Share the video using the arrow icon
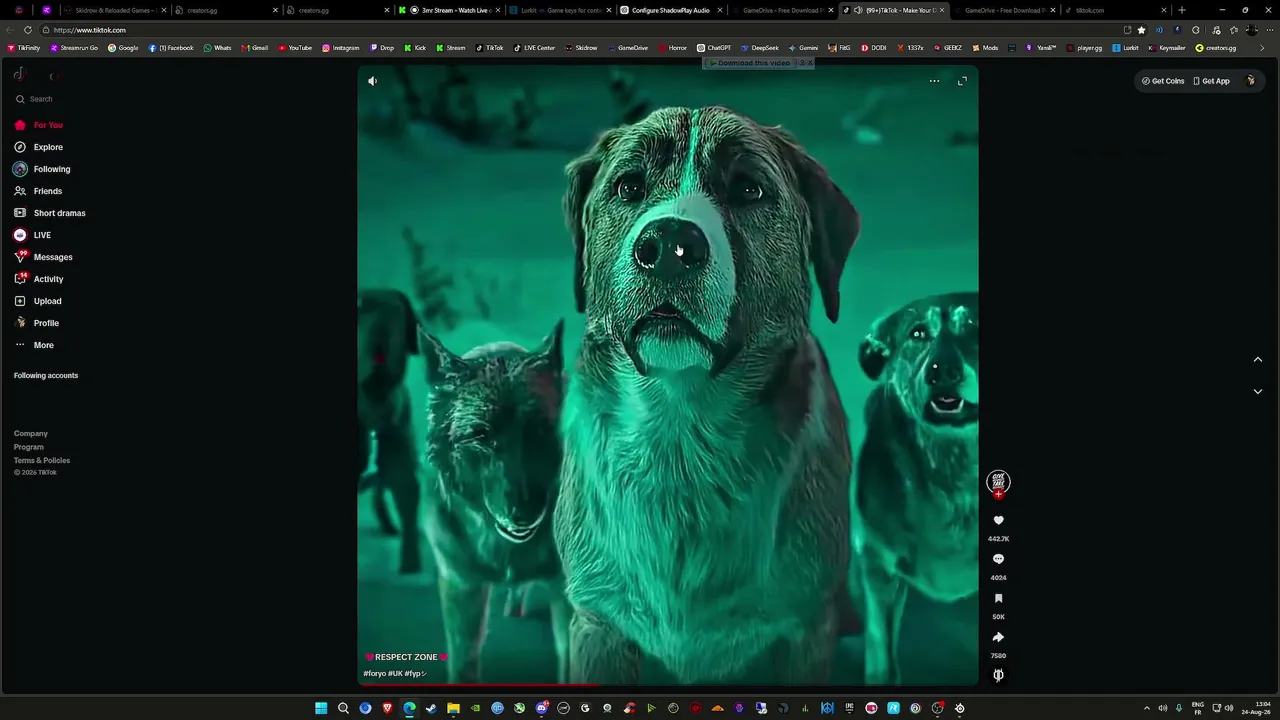Image resolution: width=1280 pixels, height=720 pixels. pos(998,638)
